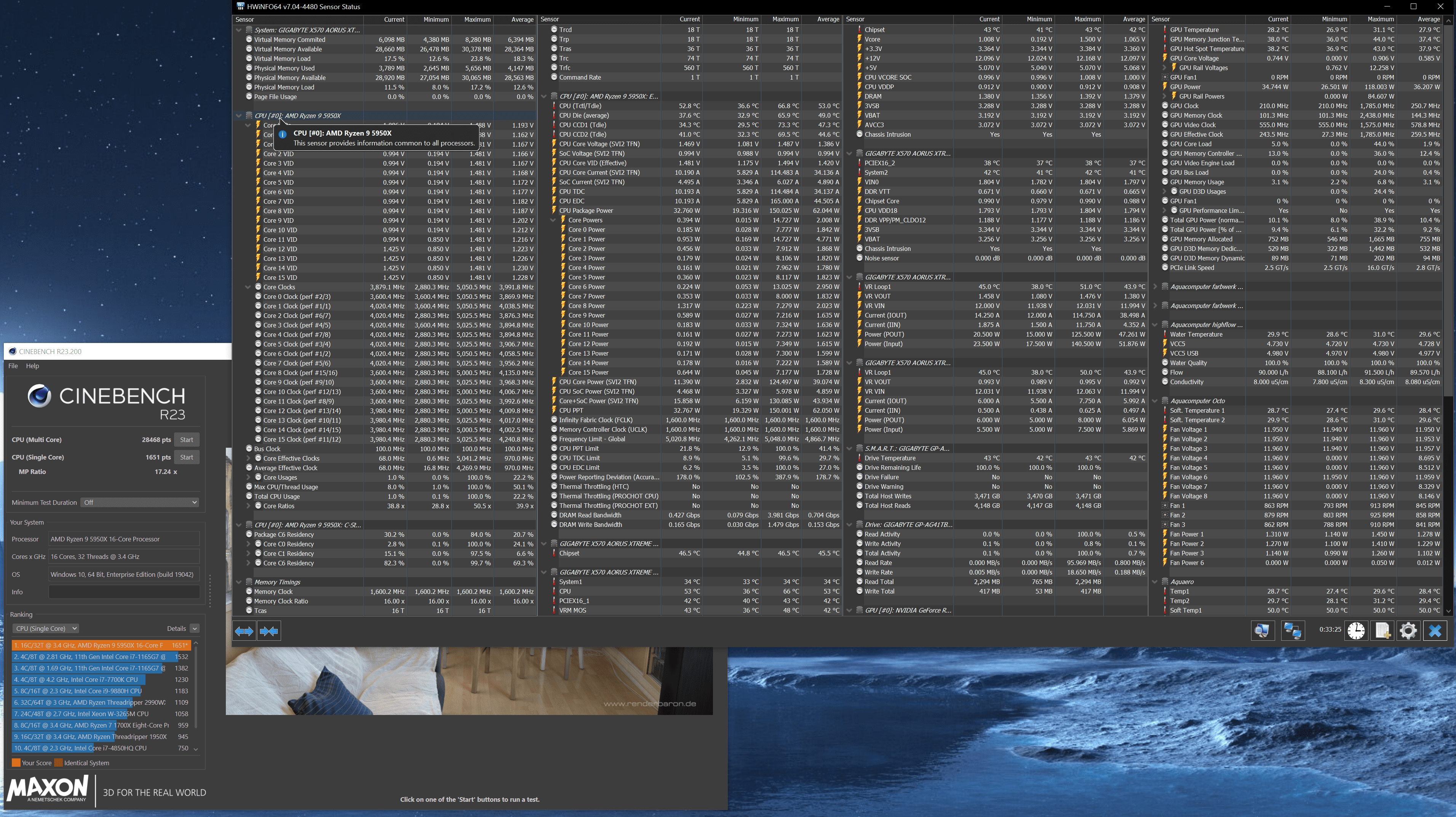Viewport: 1456px width, 817px height.
Task: Click the blue X close sensors icon
Action: coord(1435,630)
